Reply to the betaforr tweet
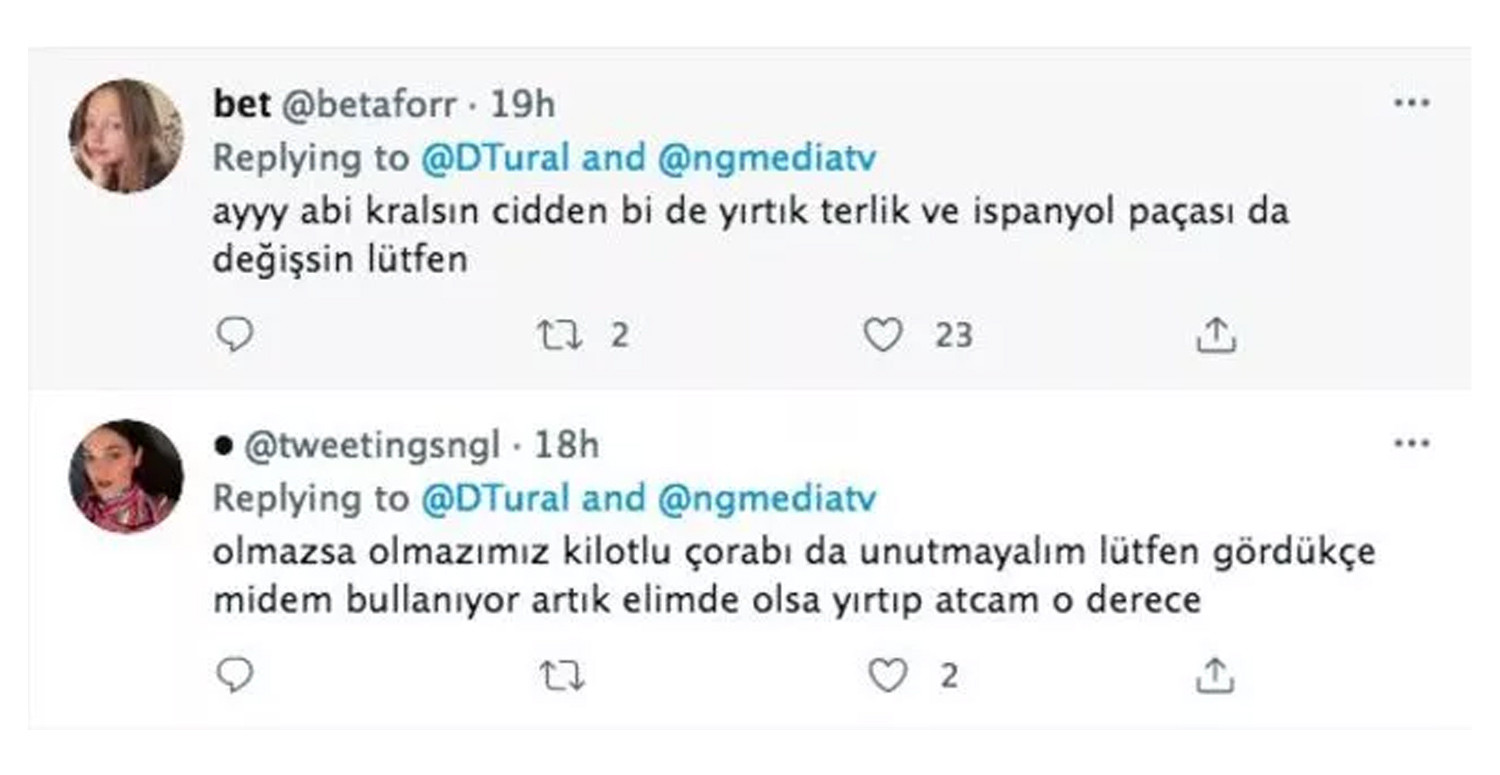 point(234,335)
